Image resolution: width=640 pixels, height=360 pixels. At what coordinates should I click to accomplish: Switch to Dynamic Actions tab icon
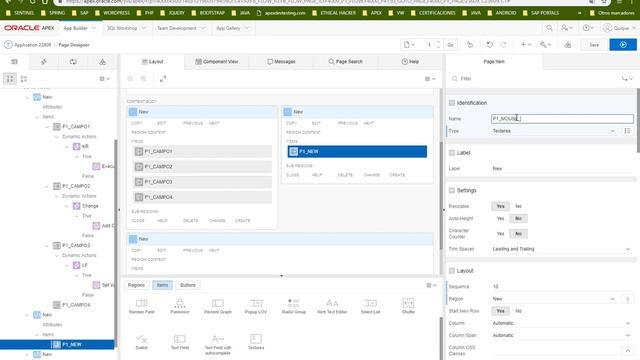[44, 62]
